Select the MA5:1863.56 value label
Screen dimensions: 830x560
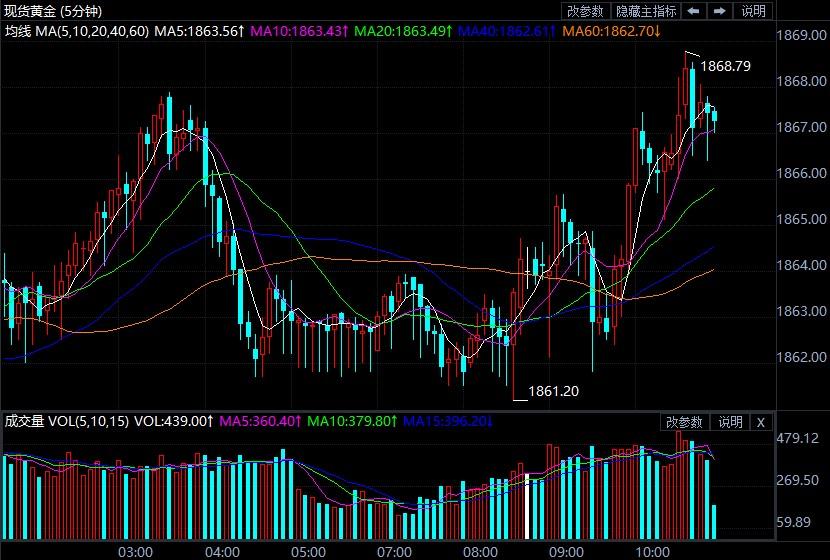tap(199, 31)
